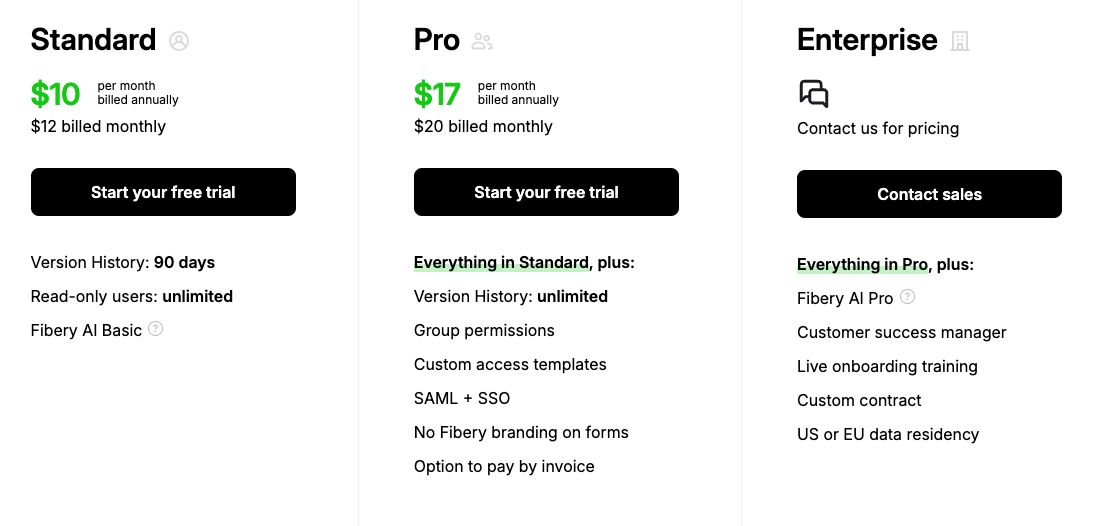1100x526 pixels.
Task: Click the $17 Pro price
Action: tap(437, 94)
